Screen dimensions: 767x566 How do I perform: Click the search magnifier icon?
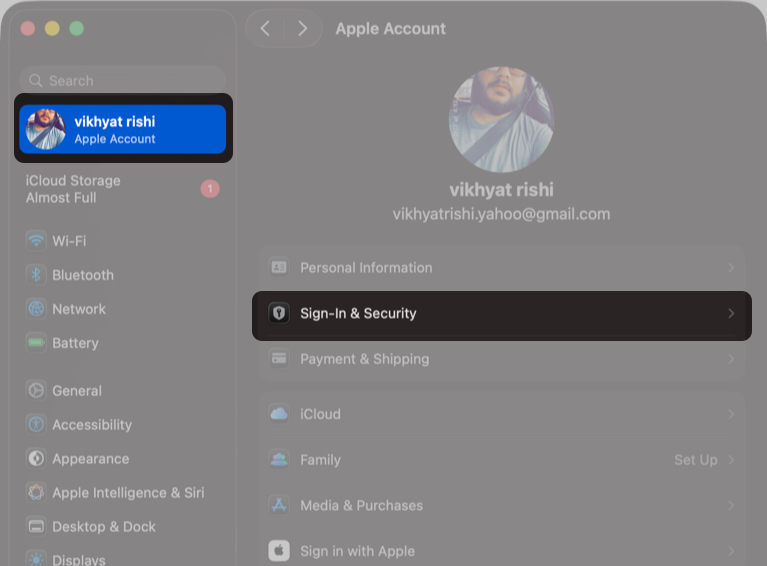point(36,80)
